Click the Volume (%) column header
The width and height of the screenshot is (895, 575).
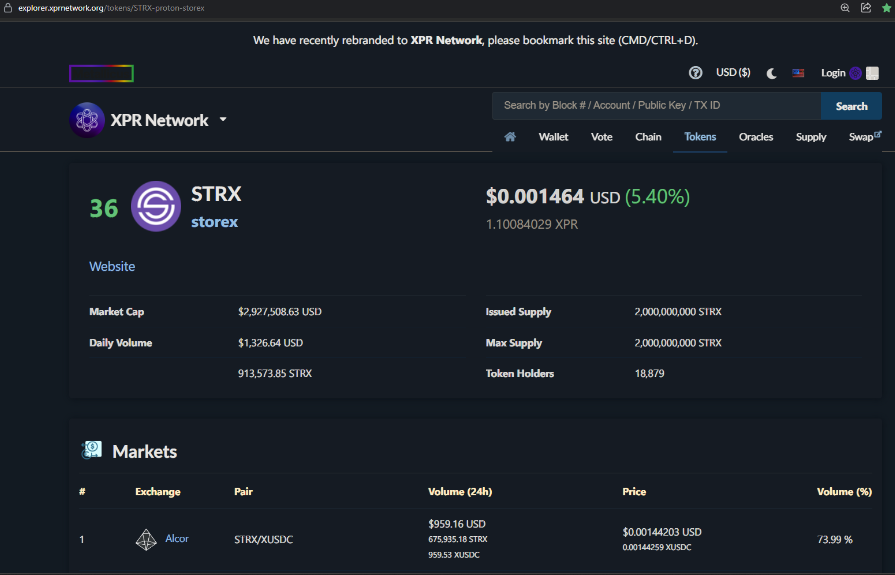click(844, 492)
